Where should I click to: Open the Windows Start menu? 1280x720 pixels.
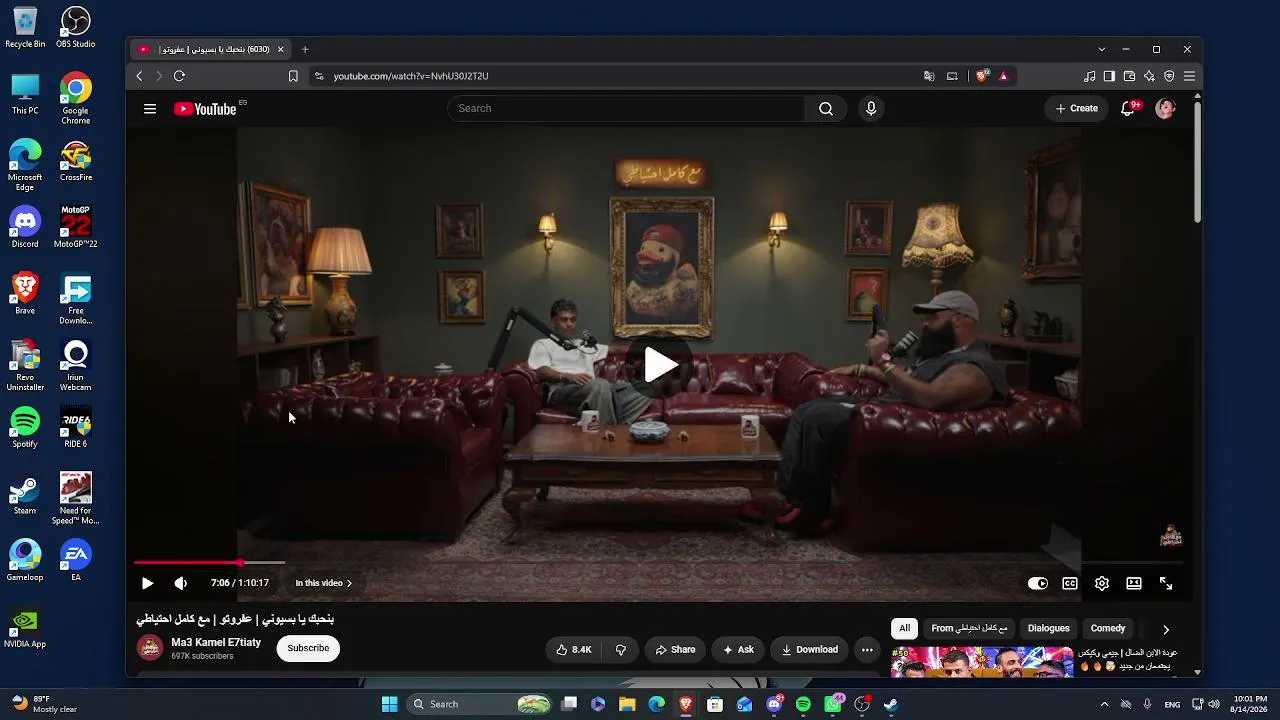point(390,704)
